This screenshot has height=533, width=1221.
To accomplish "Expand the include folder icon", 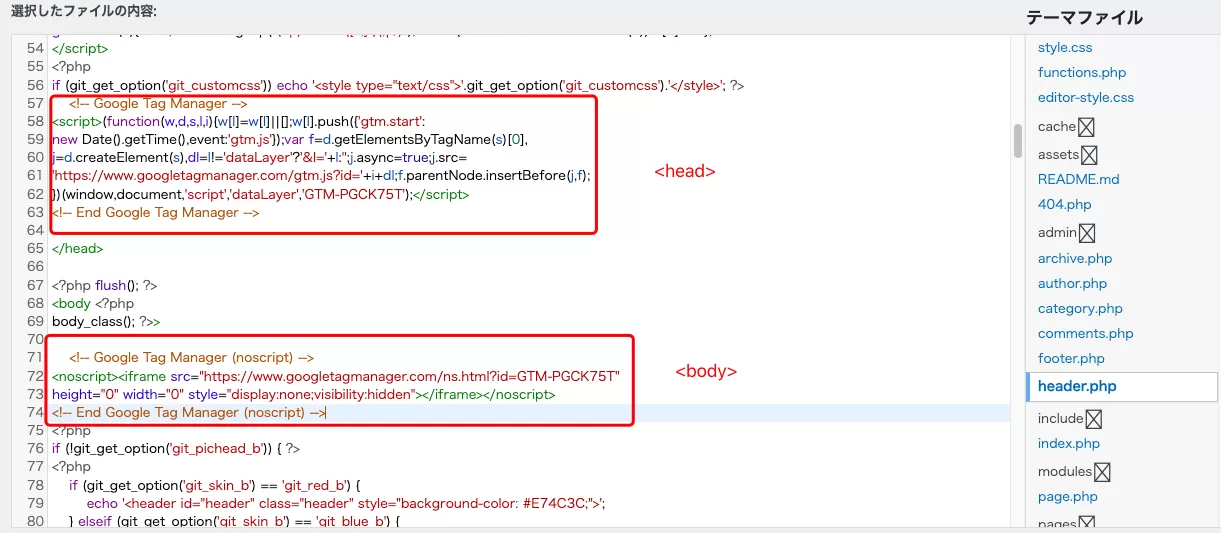I will pyautogui.click(x=1094, y=419).
